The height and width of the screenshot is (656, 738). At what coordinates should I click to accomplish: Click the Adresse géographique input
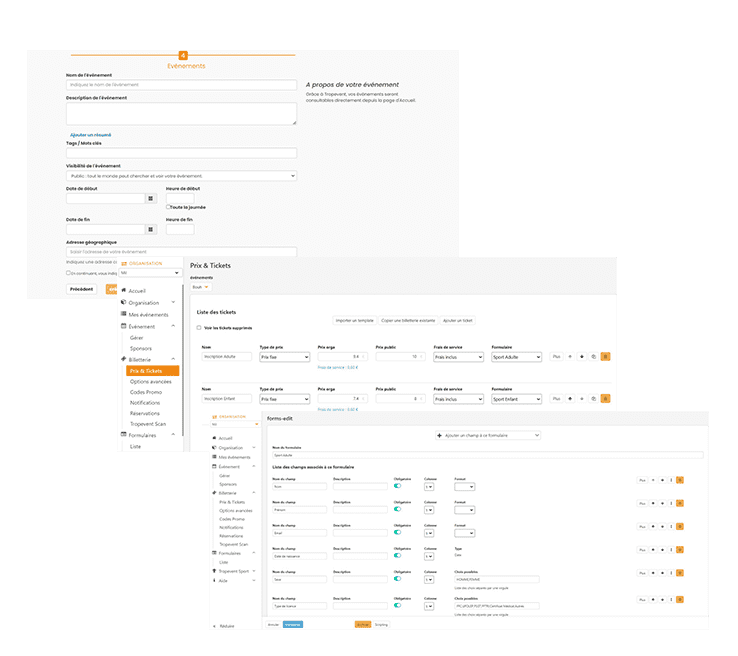[x=181, y=252]
